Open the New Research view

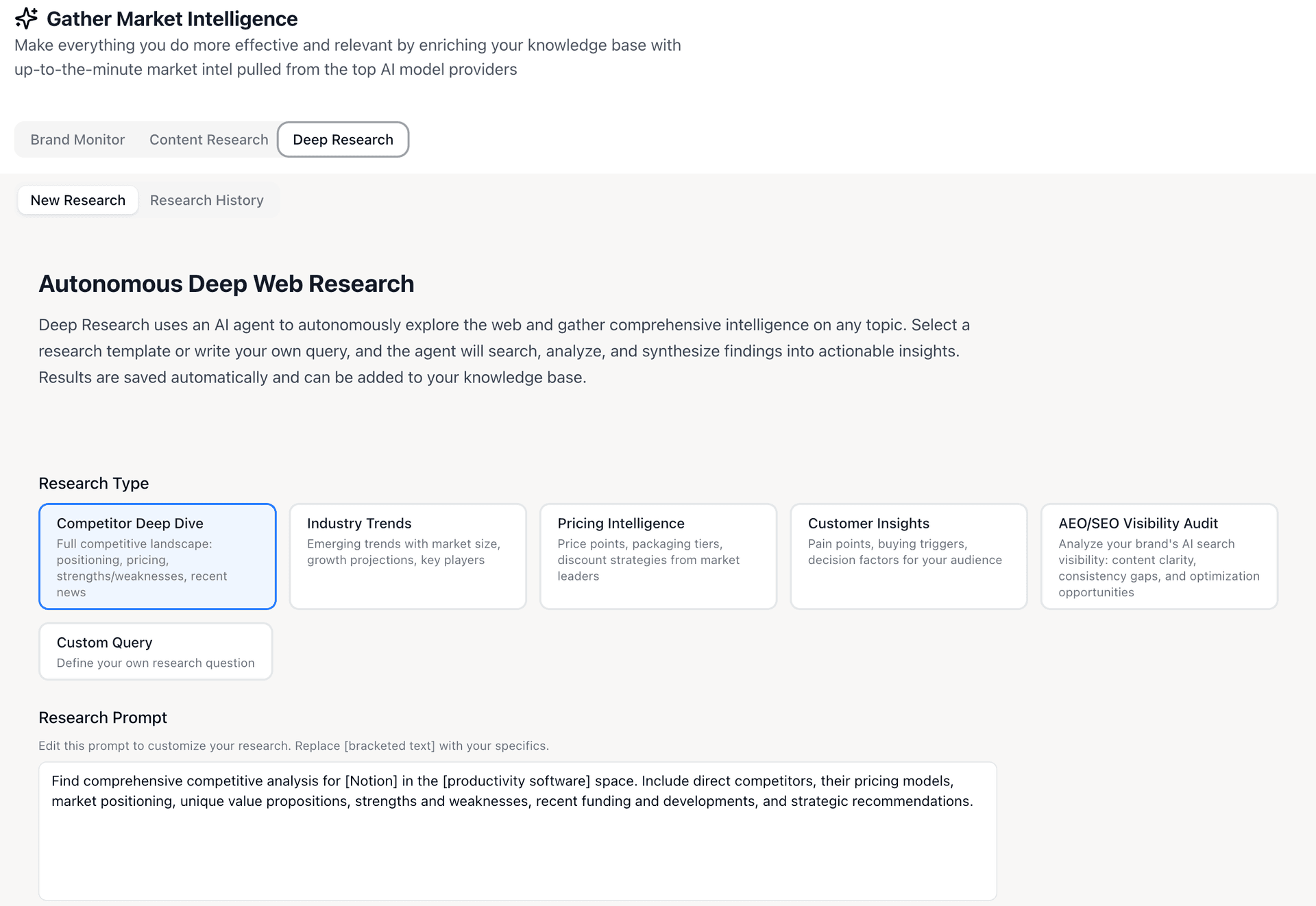point(77,199)
